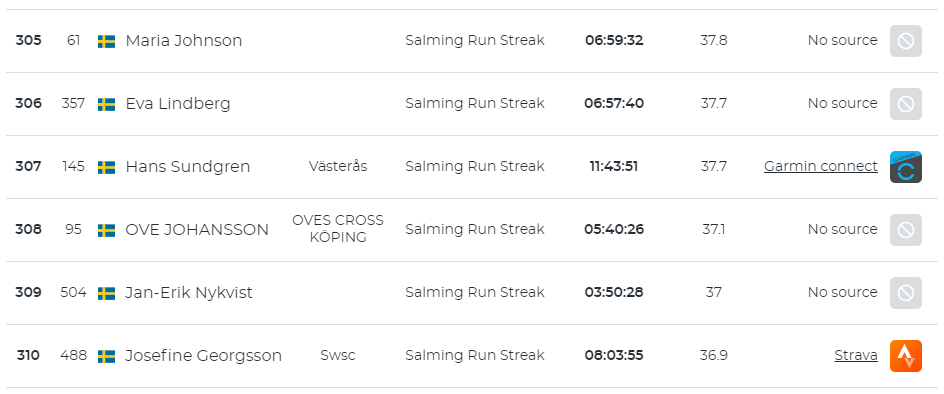Viewport: 944px width, 394px height.
Task: Click the Garmin Connect icon for Hans Sundgren
Action: point(905,167)
